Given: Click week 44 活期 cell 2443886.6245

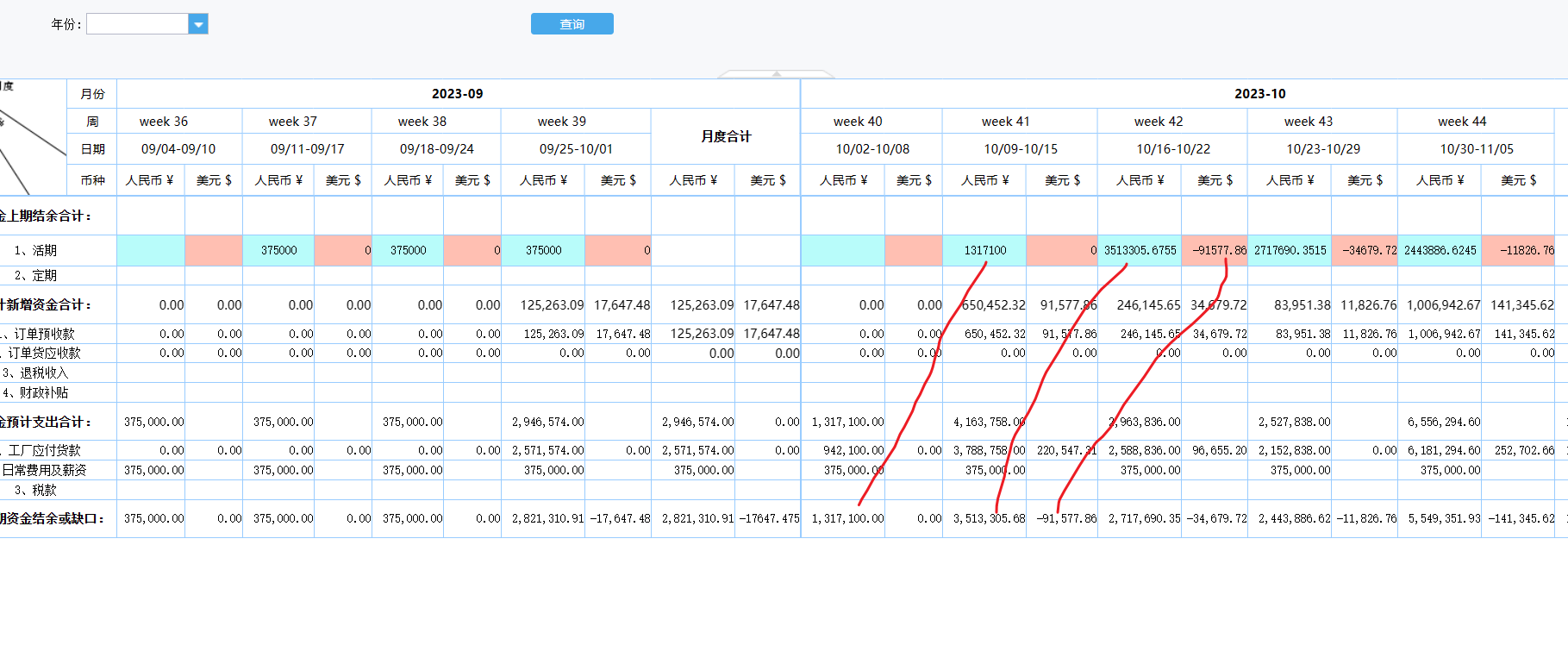Looking at the screenshot, I should point(1440,250).
